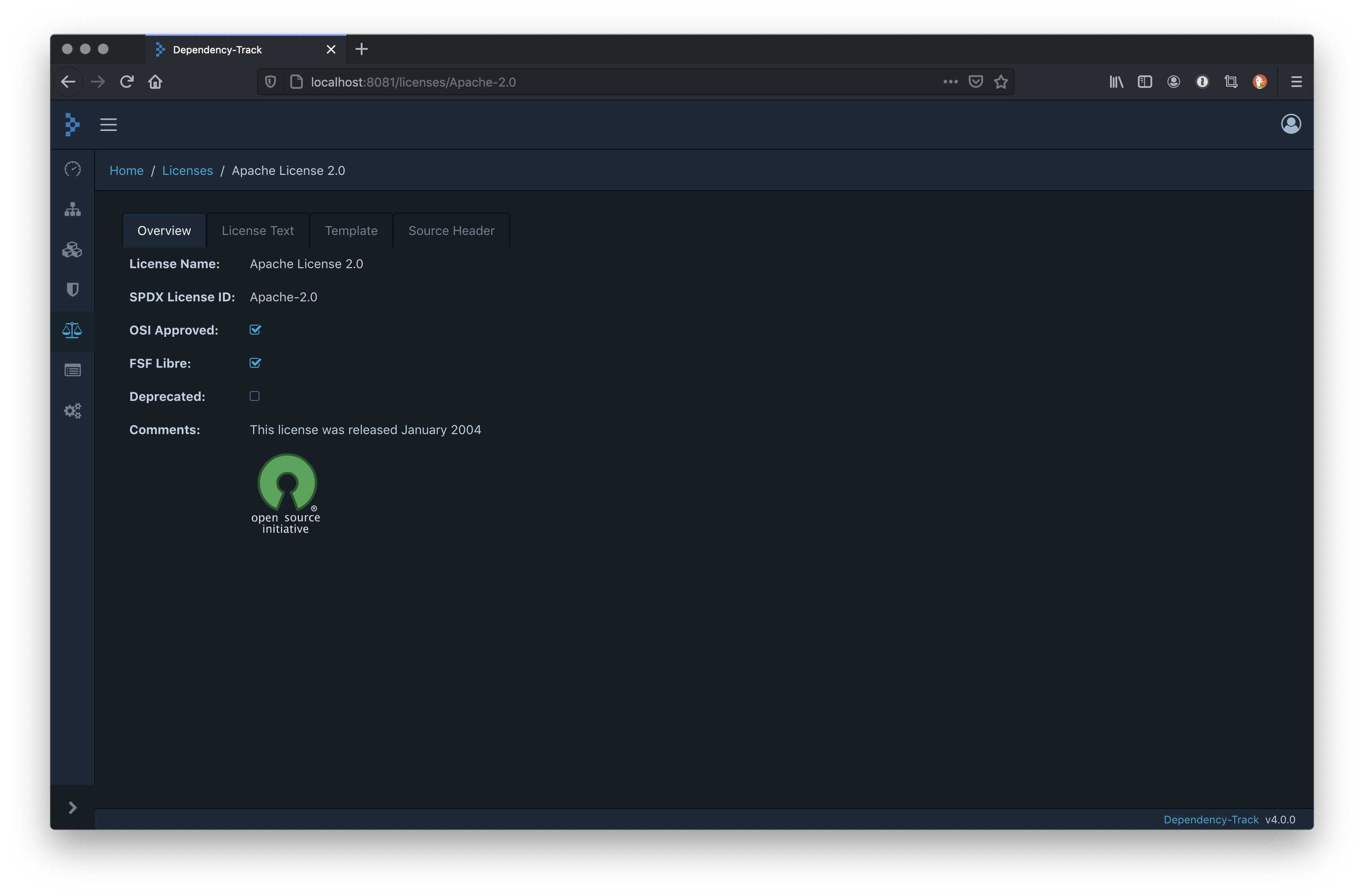Open Policy Management list icon in sidebar

pyautogui.click(x=72, y=371)
